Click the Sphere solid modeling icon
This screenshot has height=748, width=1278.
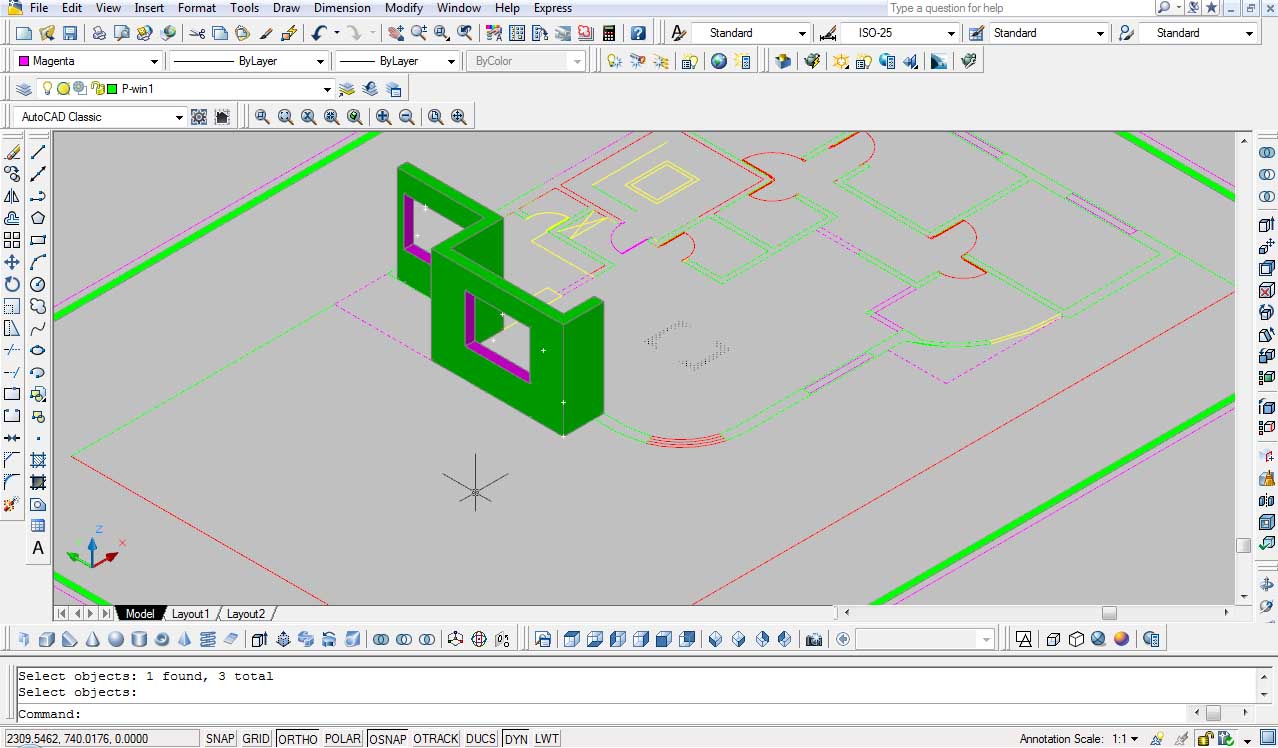point(116,639)
